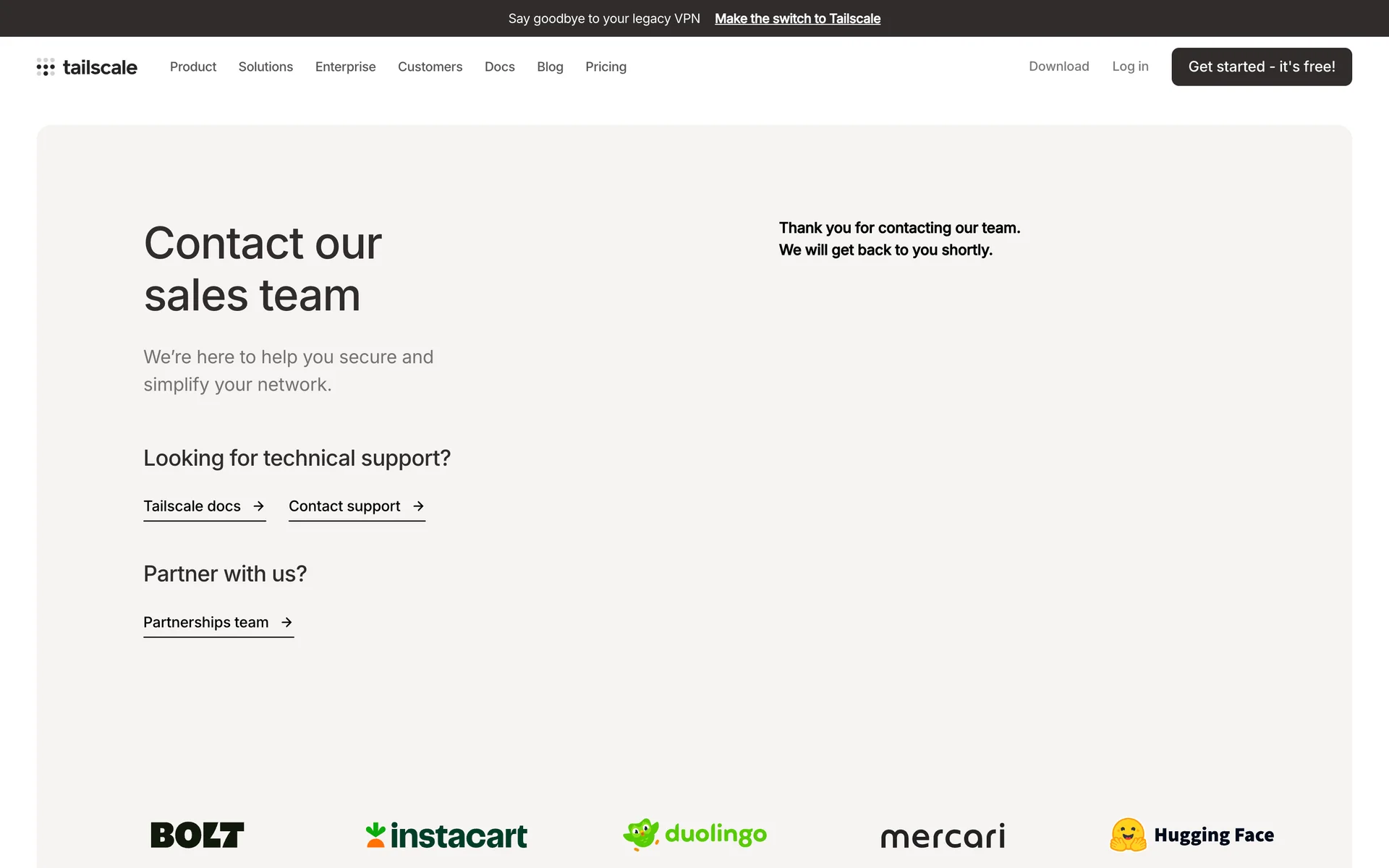Click the arrow beside Partnerships team

[286, 622]
